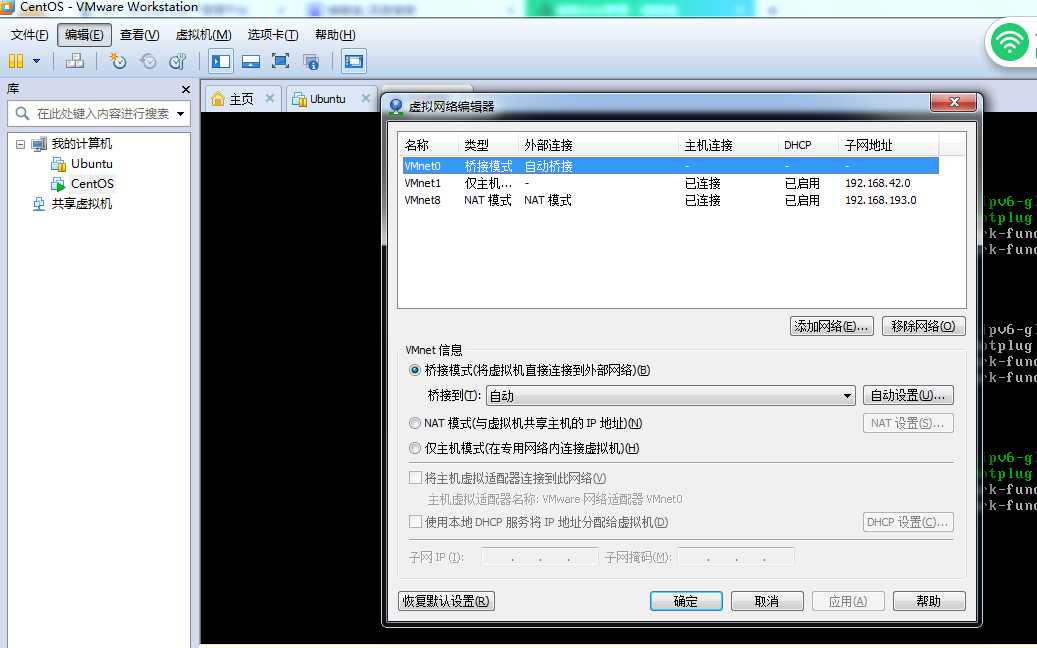Click the home icon on 主页 tab

[218, 99]
